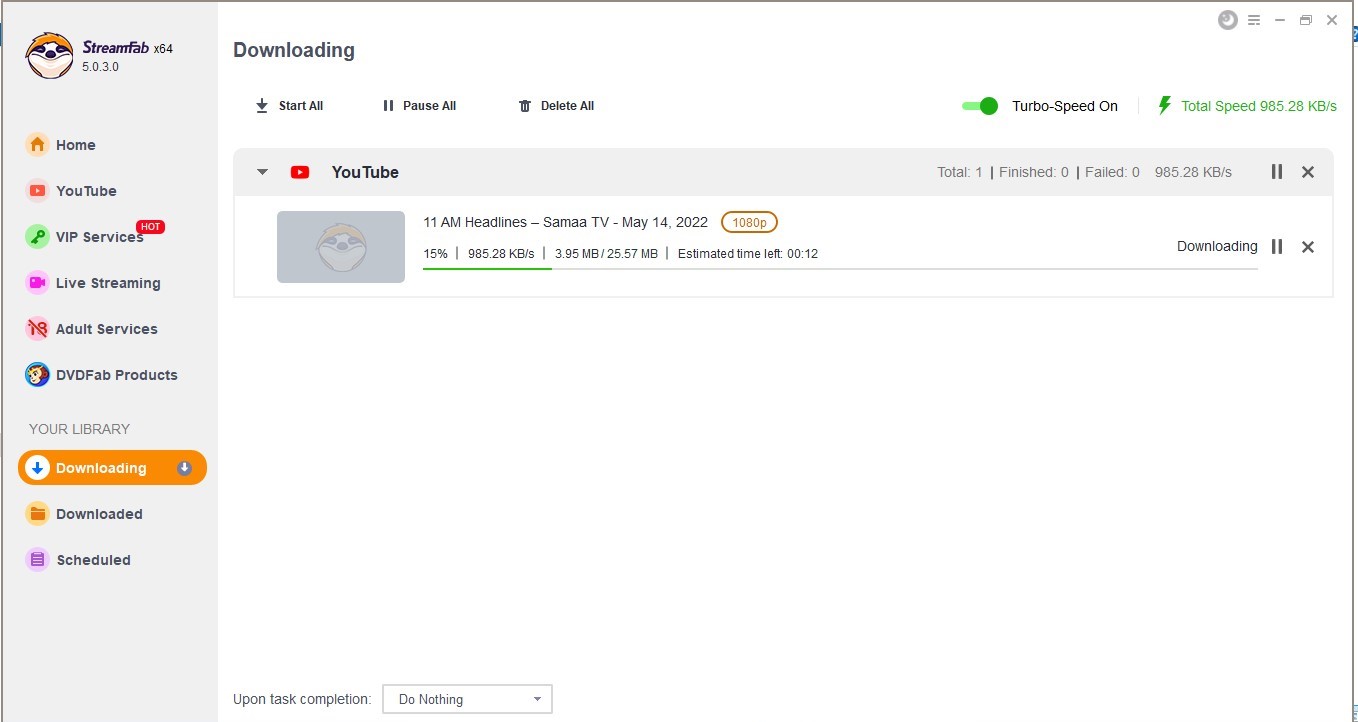Remove the YouTube download group

(x=1308, y=172)
